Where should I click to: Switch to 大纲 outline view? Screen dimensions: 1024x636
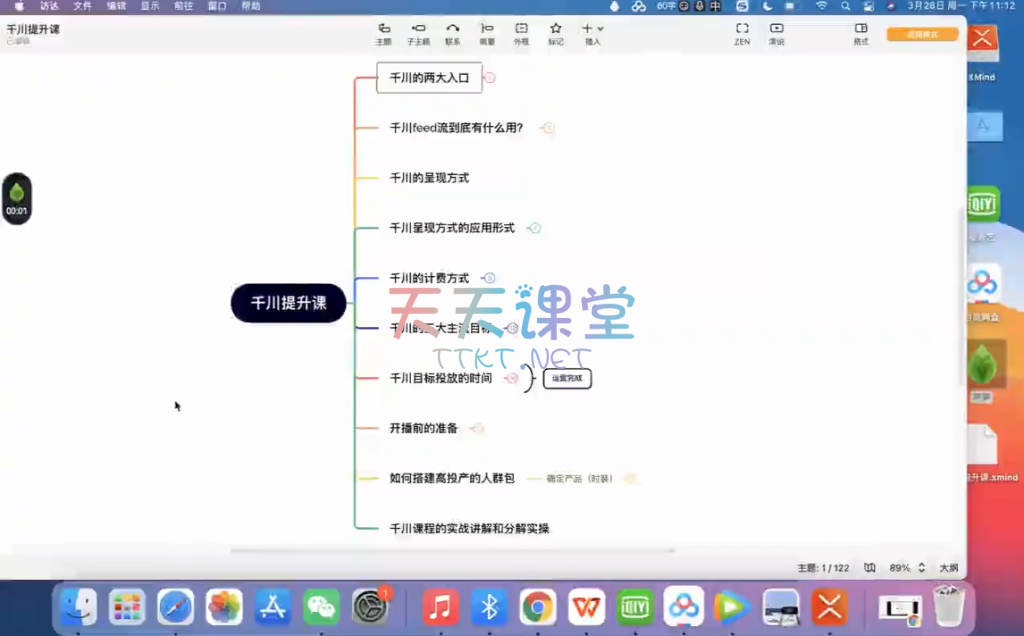[x=948, y=568]
